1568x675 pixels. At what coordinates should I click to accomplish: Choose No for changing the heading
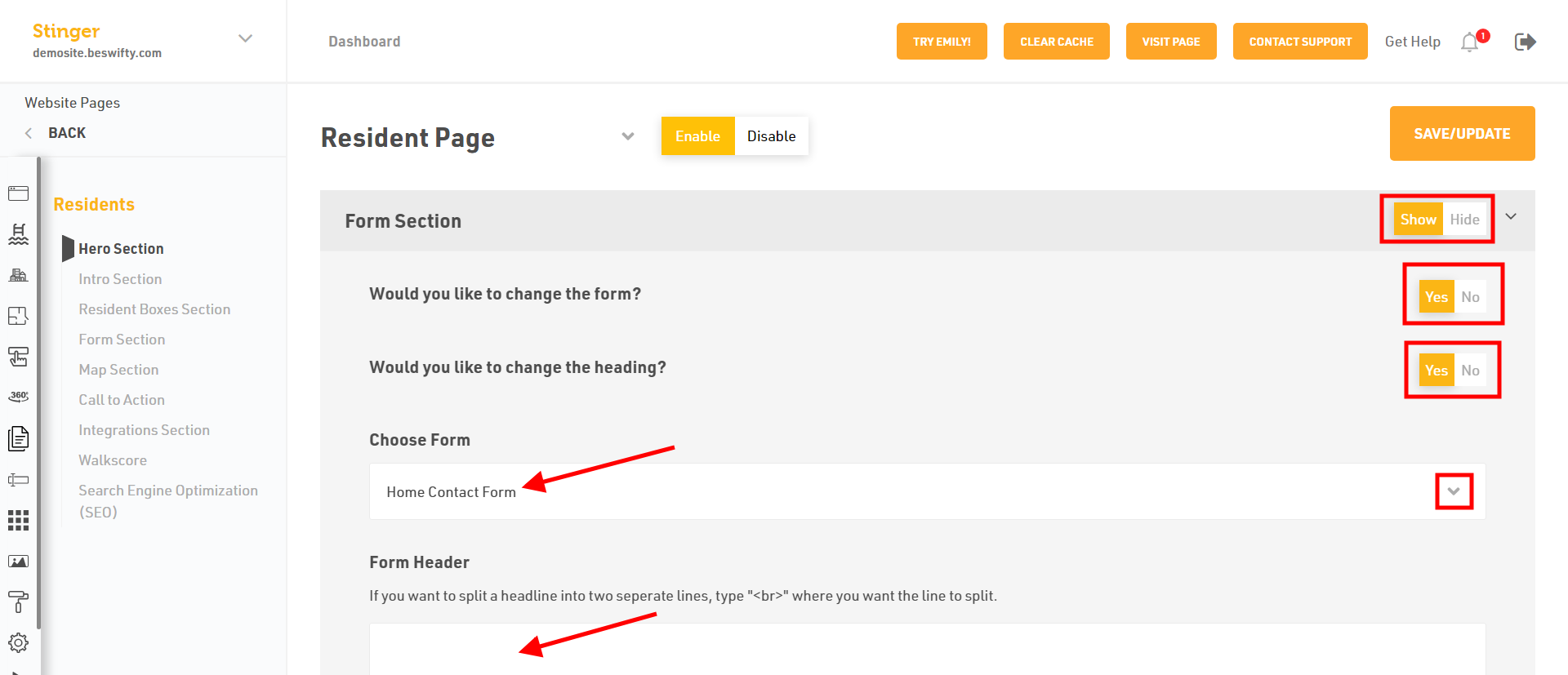click(x=1470, y=371)
